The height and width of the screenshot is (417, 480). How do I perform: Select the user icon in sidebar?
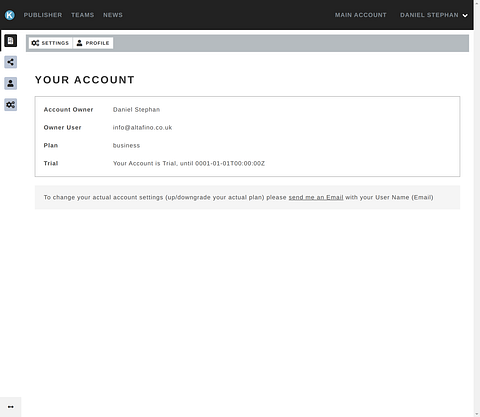click(x=11, y=83)
